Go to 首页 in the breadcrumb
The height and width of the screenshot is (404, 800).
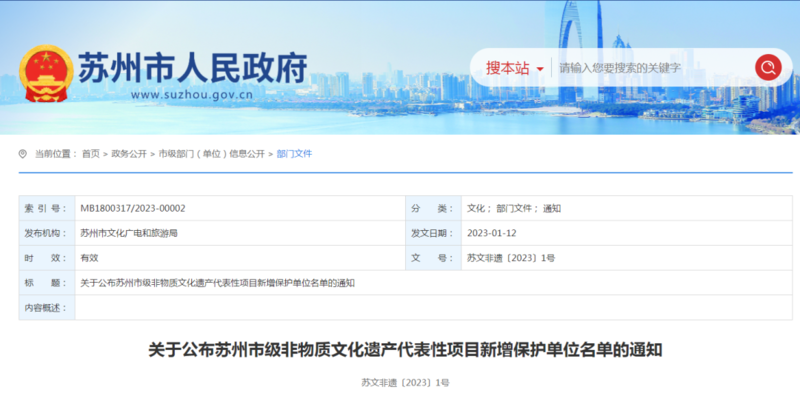tap(91, 154)
